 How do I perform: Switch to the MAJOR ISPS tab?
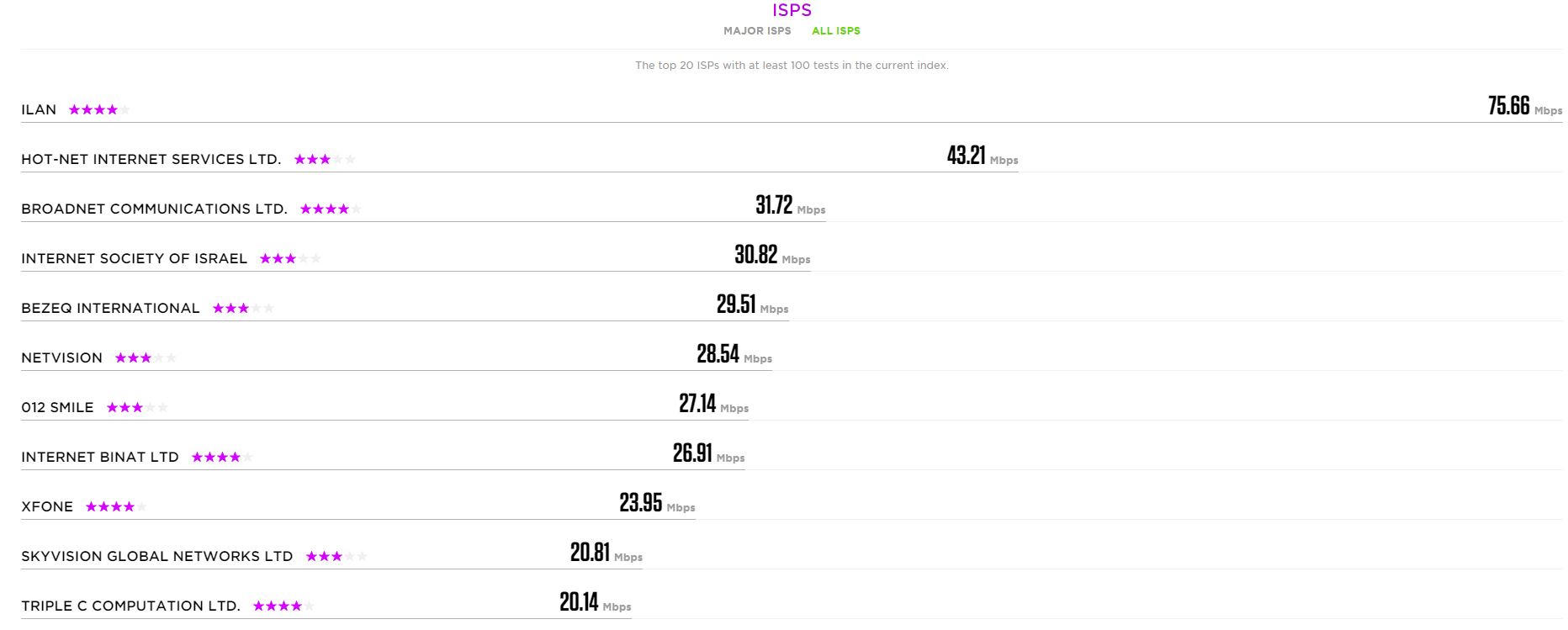coord(757,31)
